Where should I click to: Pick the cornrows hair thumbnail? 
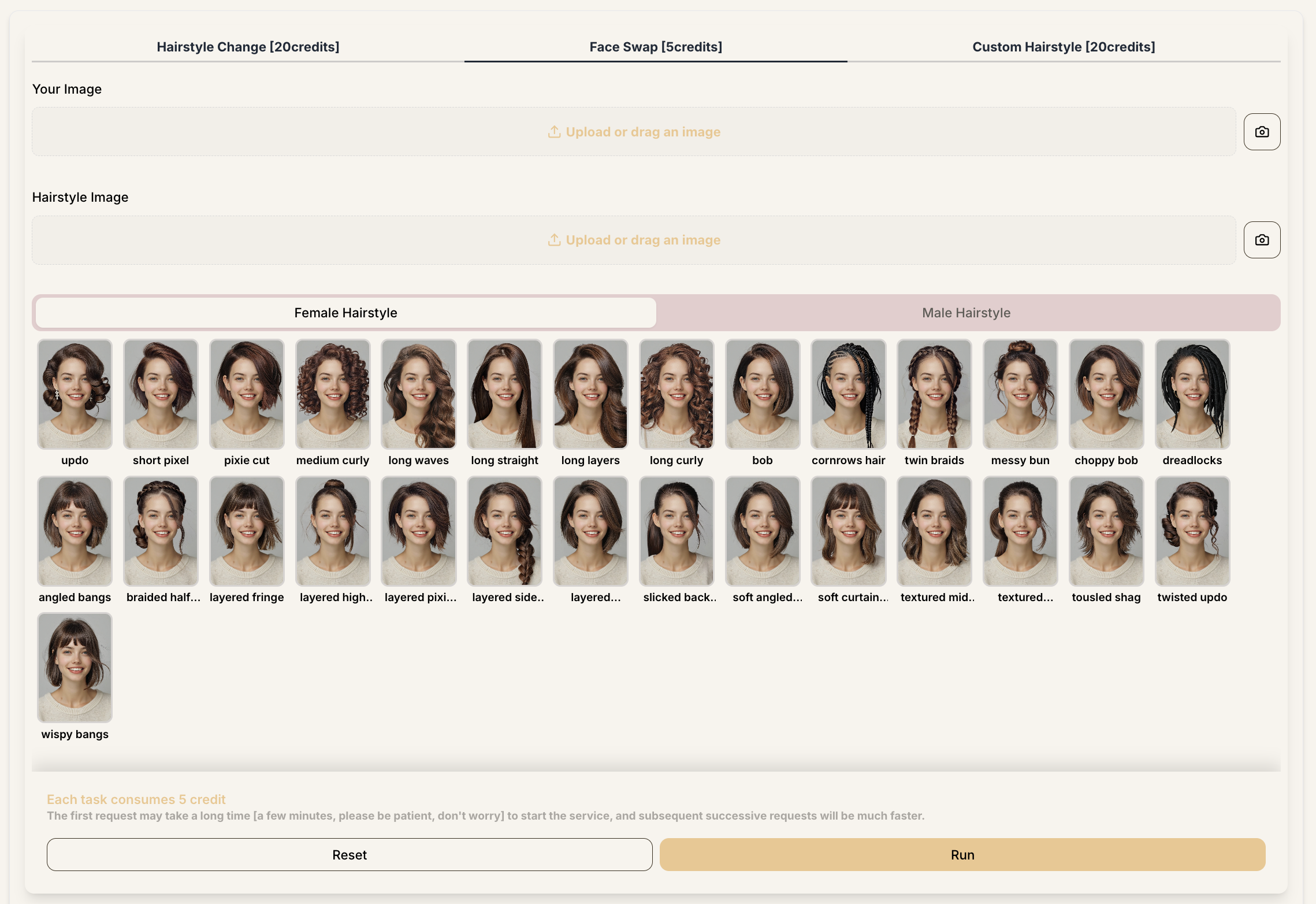[x=848, y=394]
